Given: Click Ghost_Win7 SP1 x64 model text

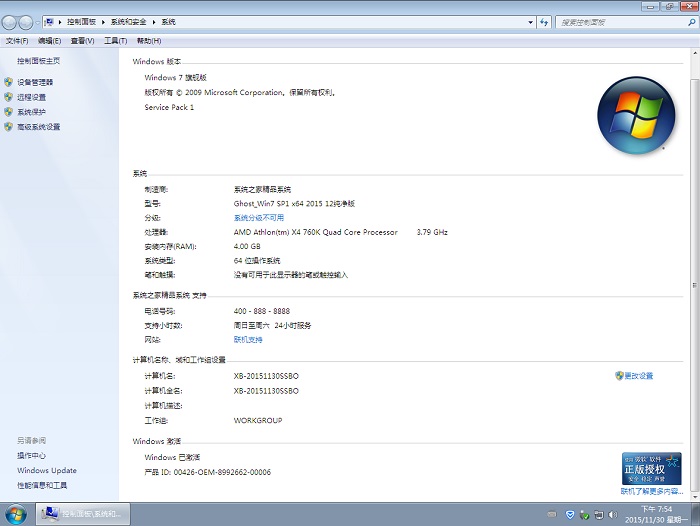Looking at the screenshot, I should [294, 203].
